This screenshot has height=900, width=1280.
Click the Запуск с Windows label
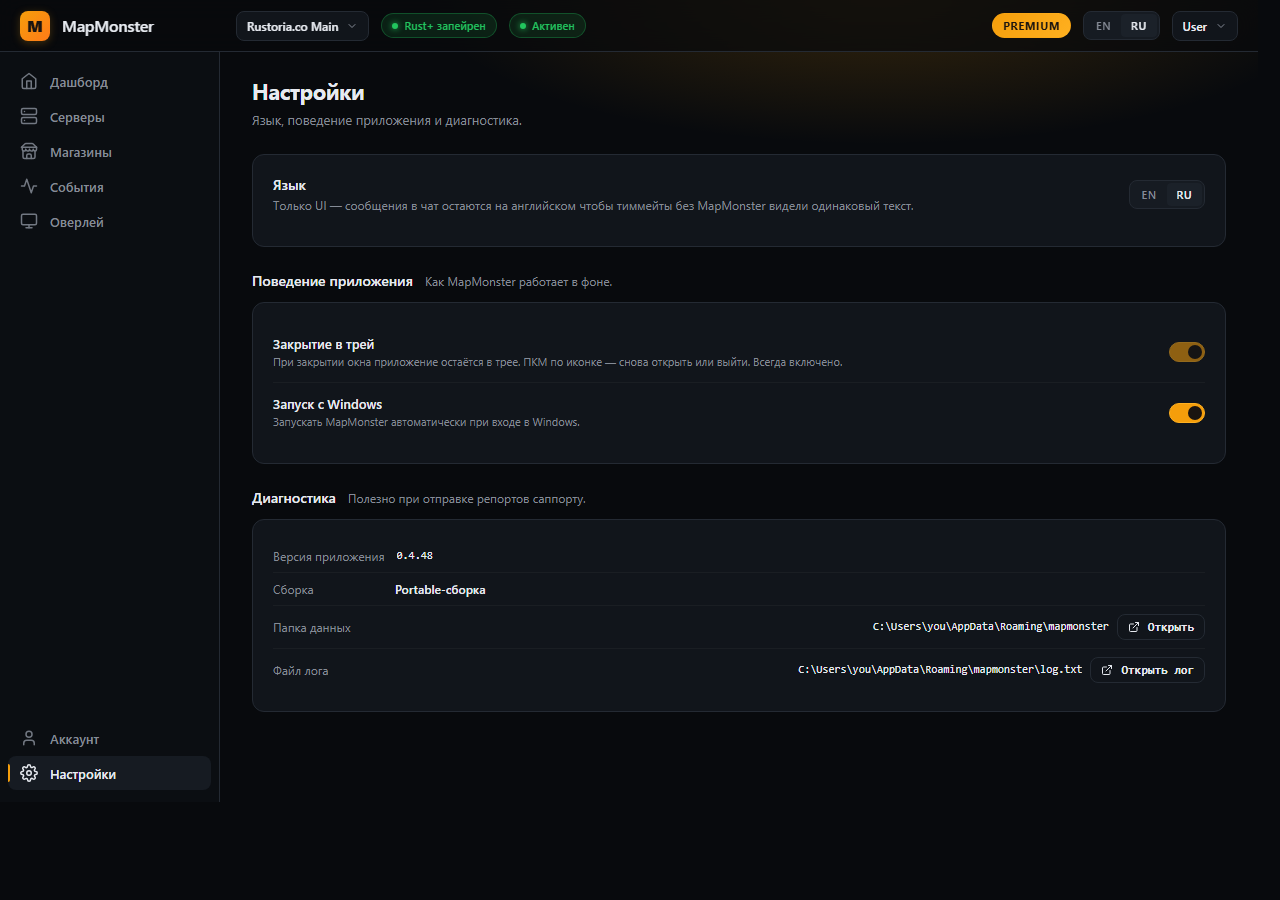[328, 404]
